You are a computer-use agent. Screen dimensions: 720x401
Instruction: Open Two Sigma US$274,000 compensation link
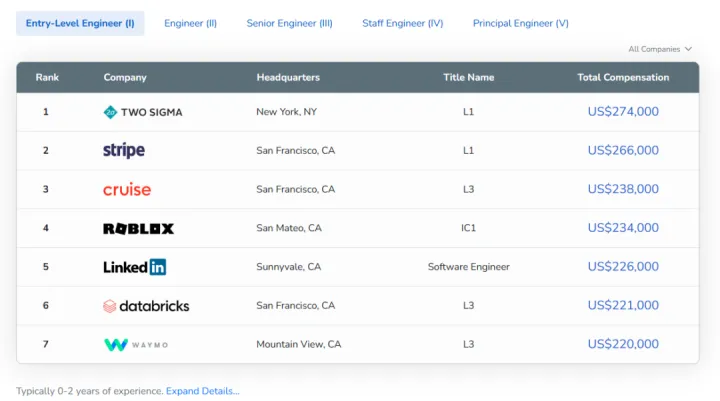[x=623, y=112]
